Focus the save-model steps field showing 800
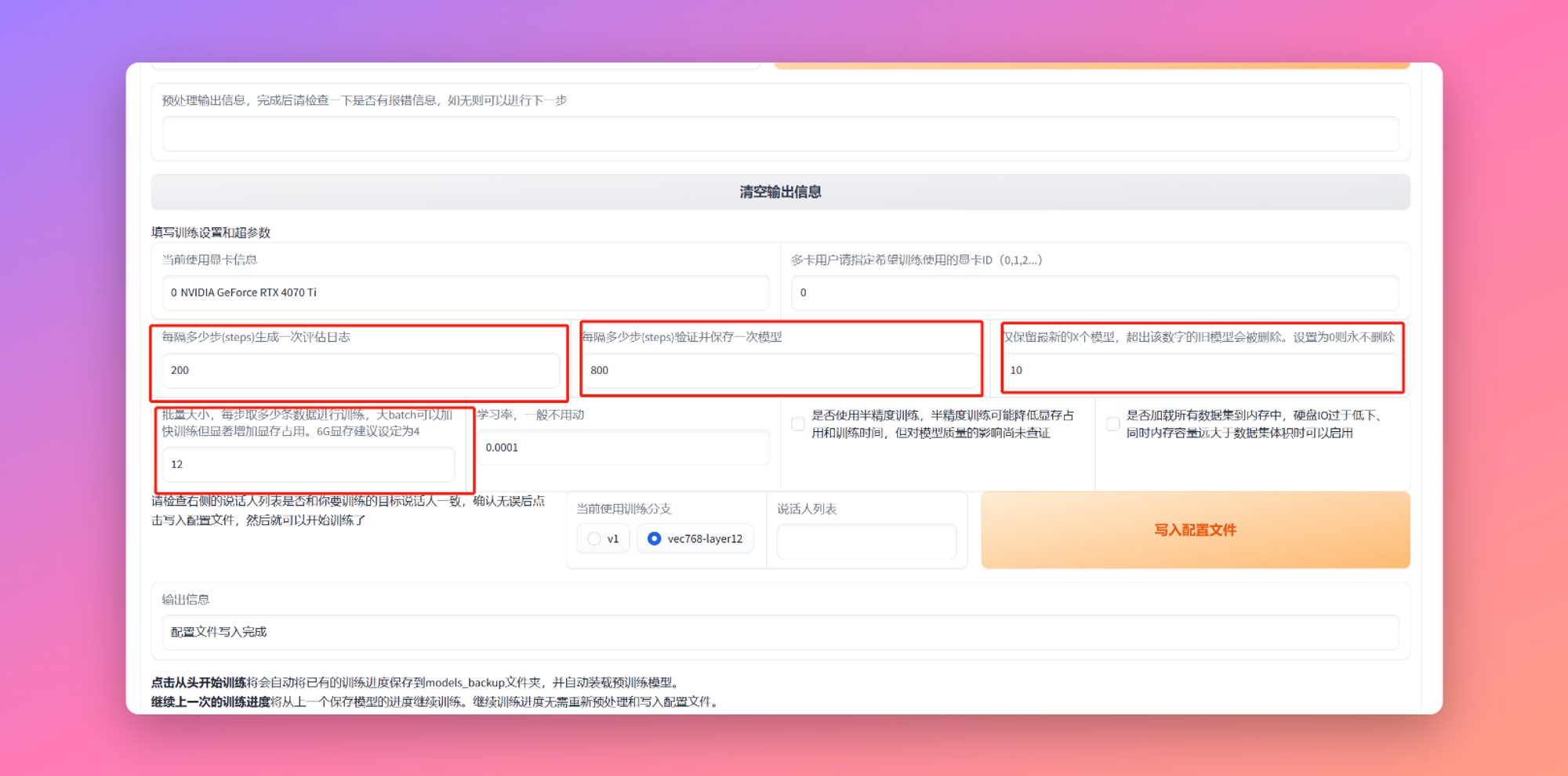This screenshot has width=1568, height=776. point(781,370)
